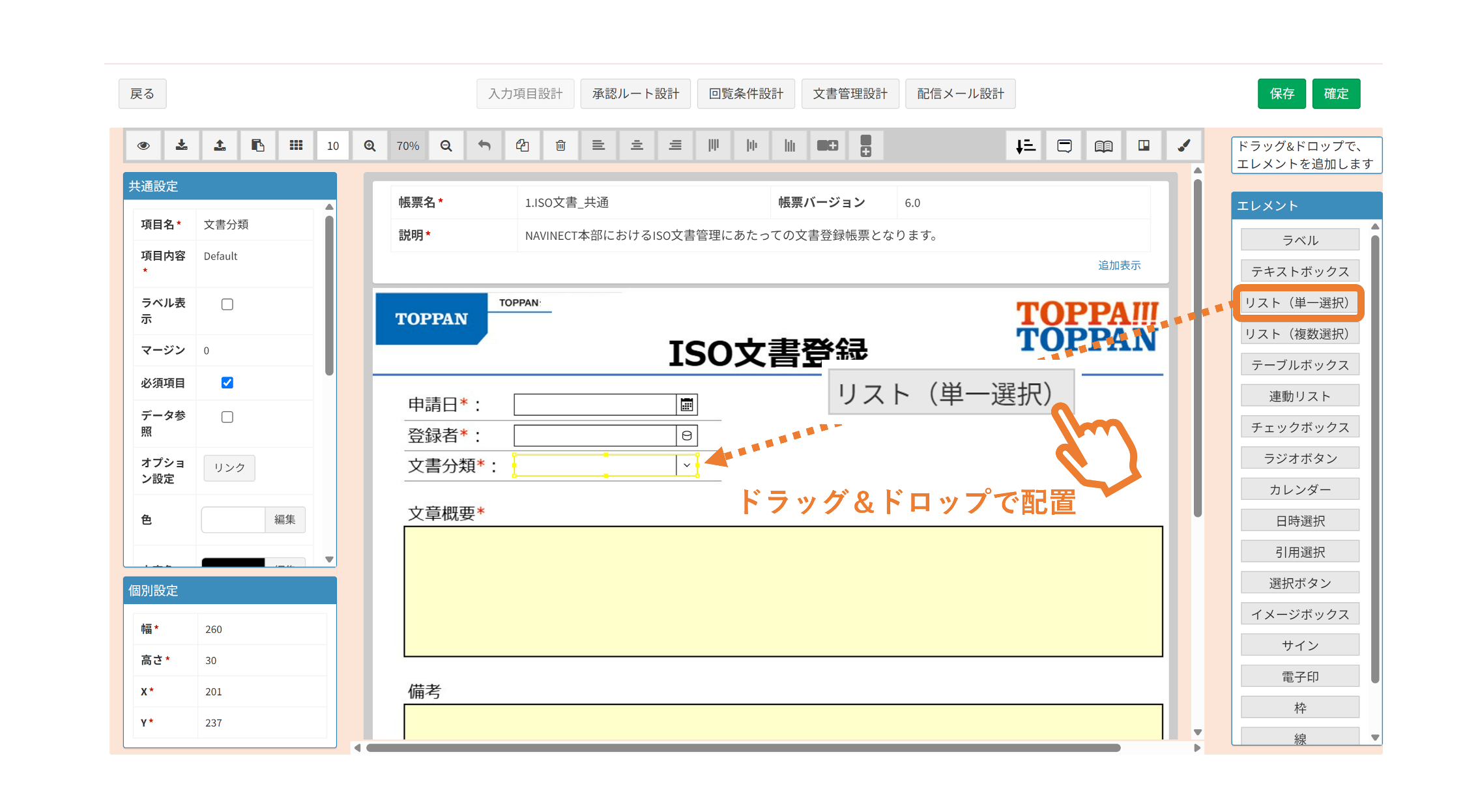Click the copy element icon

point(523,145)
